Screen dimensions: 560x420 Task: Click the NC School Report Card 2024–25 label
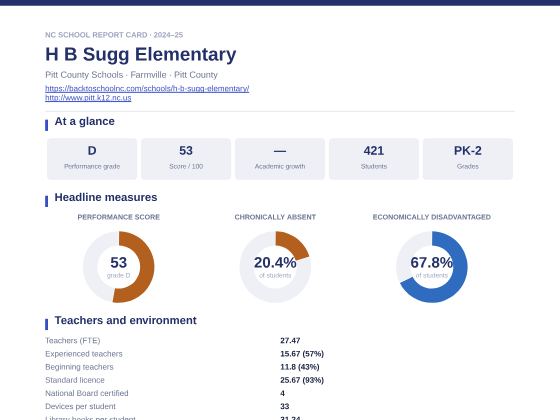[114, 35]
